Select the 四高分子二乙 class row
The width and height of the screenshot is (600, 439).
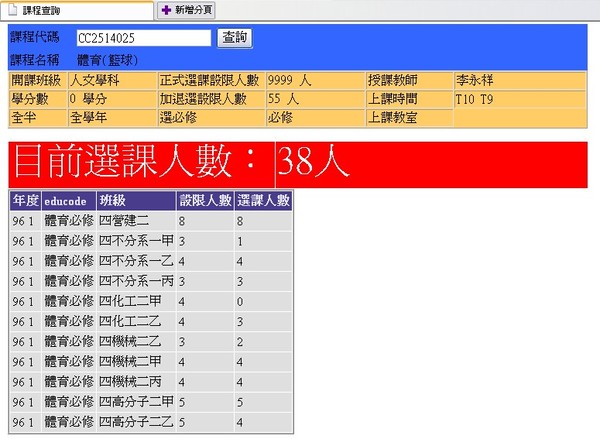151,422
